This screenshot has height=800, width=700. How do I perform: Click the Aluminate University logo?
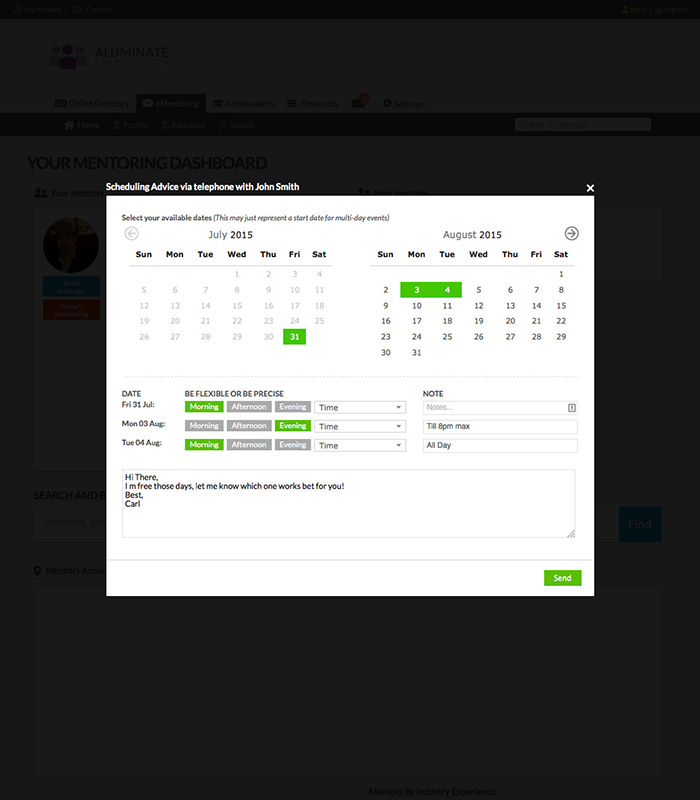(x=109, y=57)
